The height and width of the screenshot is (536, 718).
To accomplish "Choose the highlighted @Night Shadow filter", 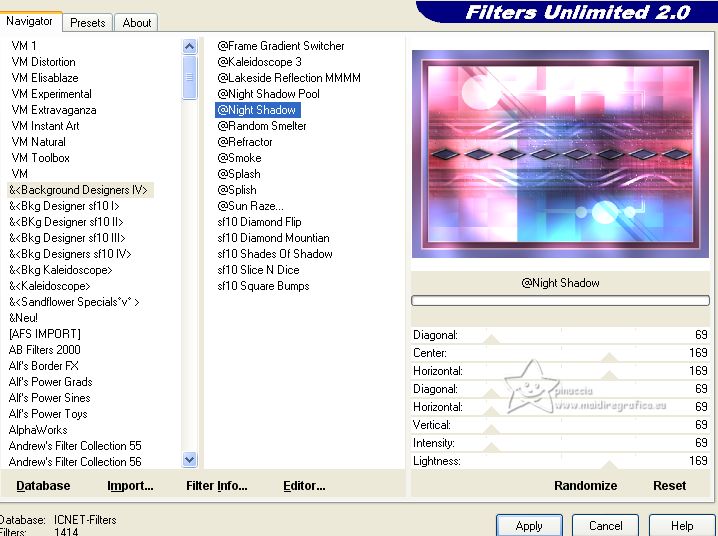I will (257, 110).
